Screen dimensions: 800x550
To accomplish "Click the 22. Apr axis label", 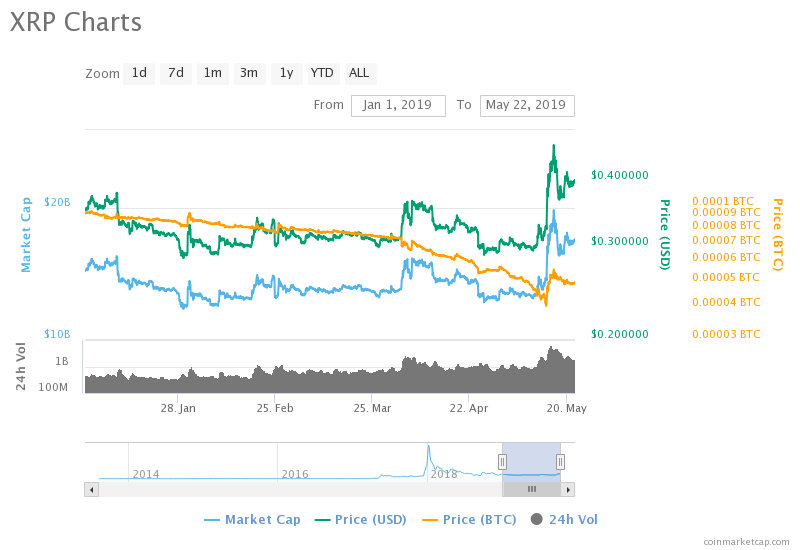I will (469, 408).
